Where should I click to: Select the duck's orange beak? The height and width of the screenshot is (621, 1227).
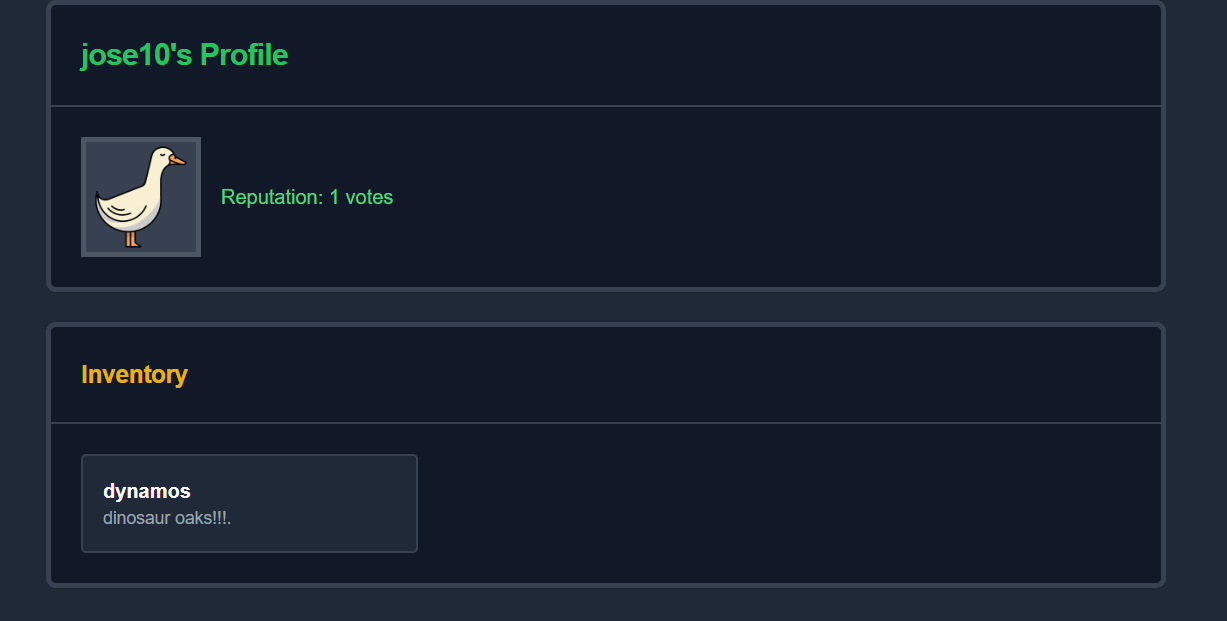[177, 160]
